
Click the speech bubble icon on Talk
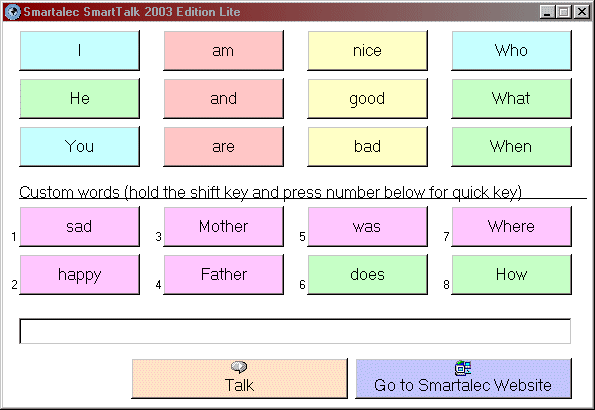tap(239, 367)
